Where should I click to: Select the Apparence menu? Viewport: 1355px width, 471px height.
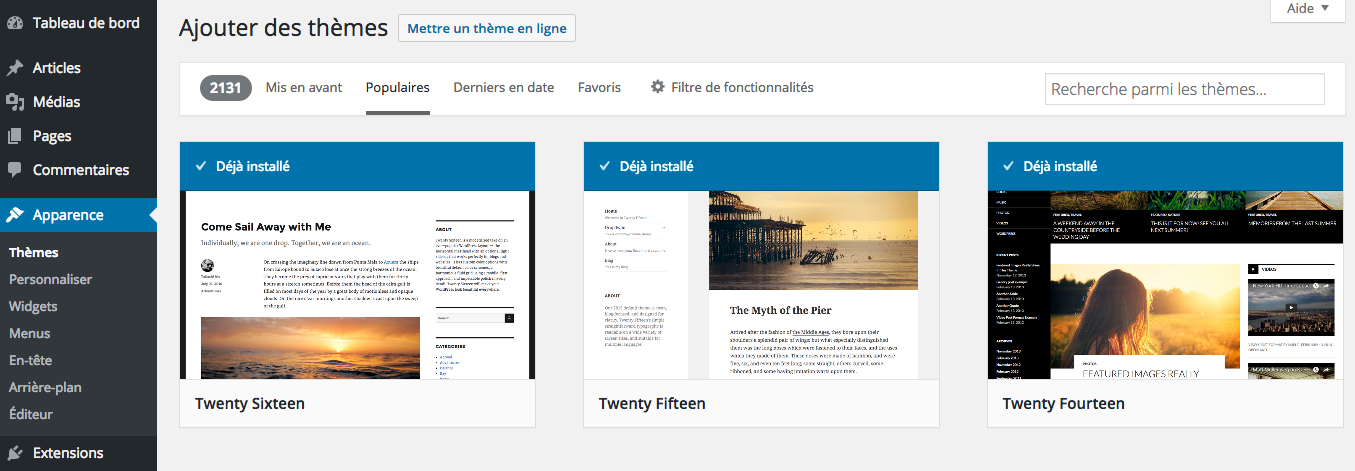(x=78, y=215)
